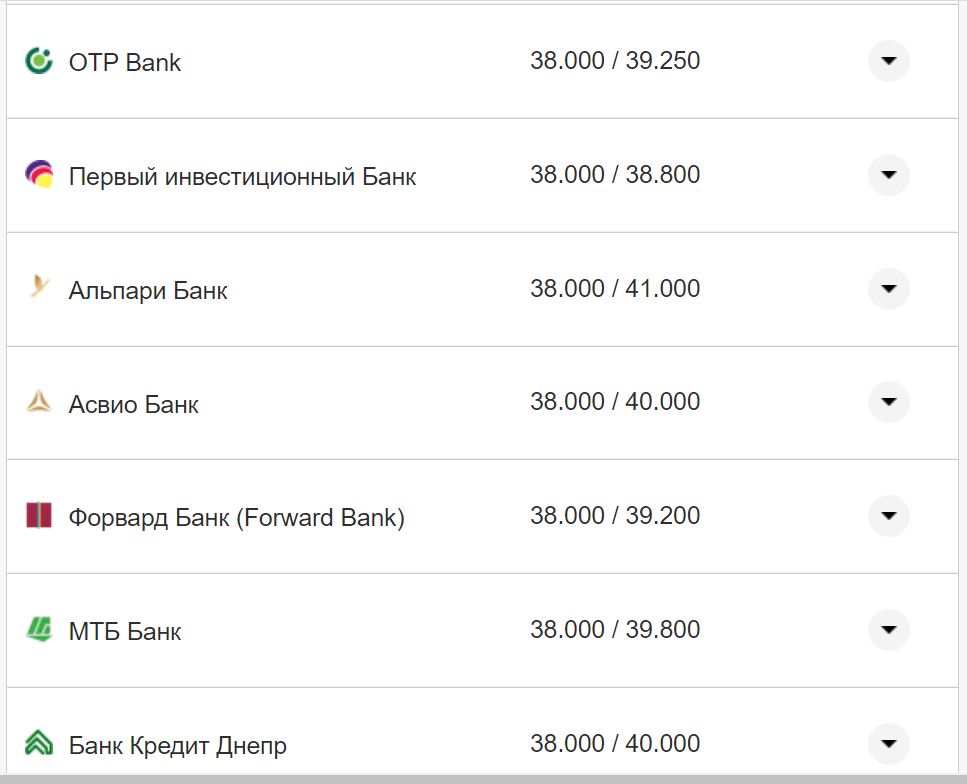Expand the OTP Bank row
Image resolution: width=967 pixels, height=784 pixels.
(888, 61)
